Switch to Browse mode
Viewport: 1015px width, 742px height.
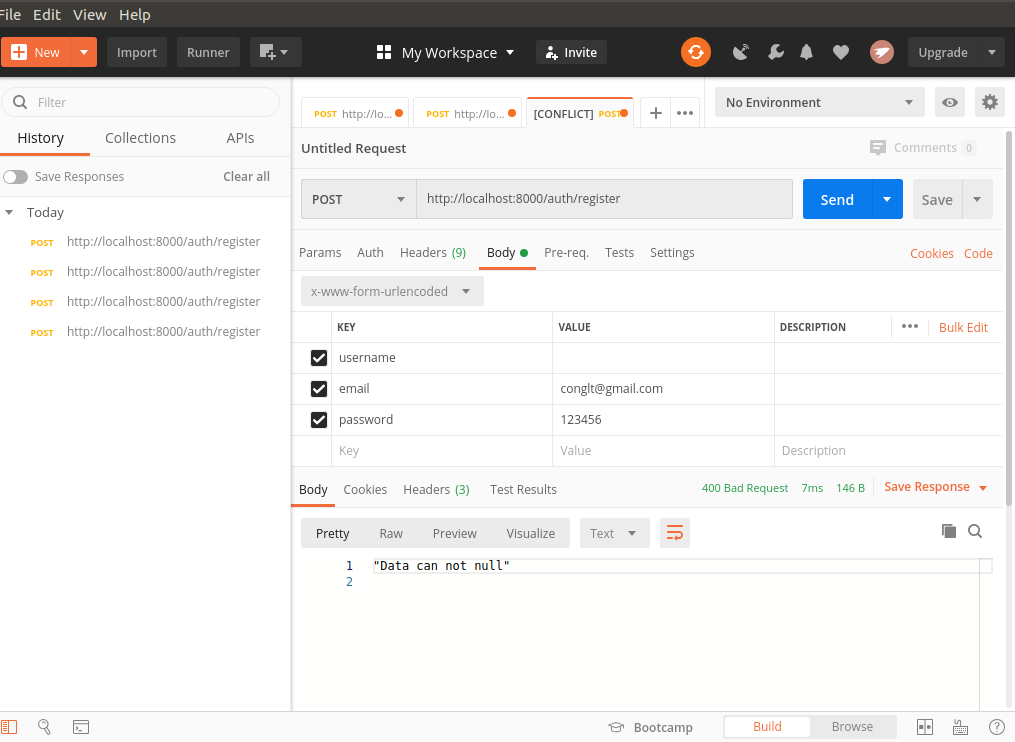click(x=852, y=726)
